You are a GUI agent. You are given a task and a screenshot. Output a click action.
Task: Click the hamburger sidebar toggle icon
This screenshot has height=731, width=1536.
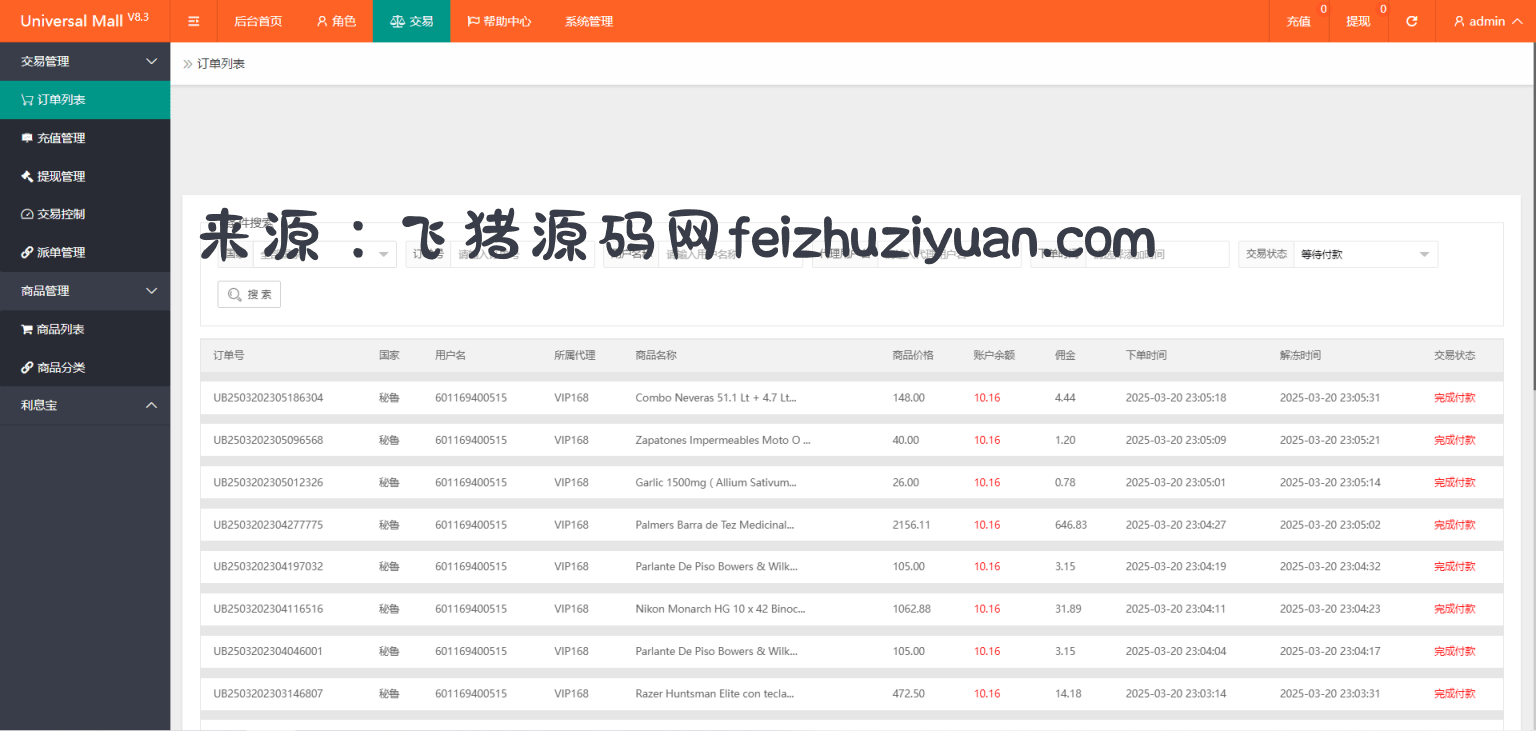tap(194, 21)
